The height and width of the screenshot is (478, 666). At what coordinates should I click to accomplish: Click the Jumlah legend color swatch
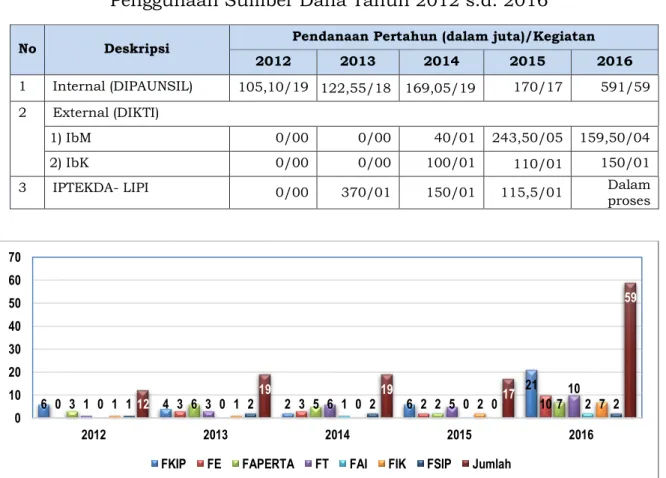click(x=466, y=464)
